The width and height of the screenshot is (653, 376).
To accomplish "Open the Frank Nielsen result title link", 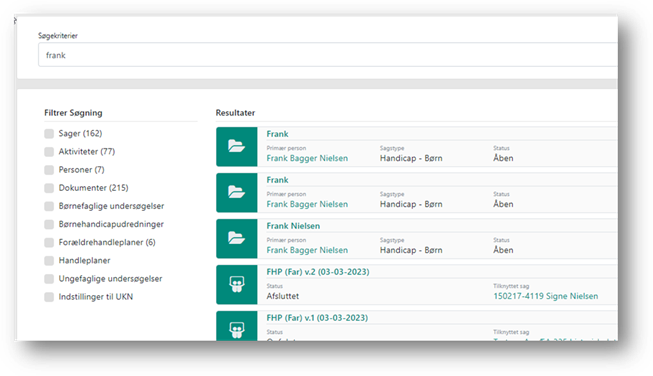I will pyautogui.click(x=293, y=226).
